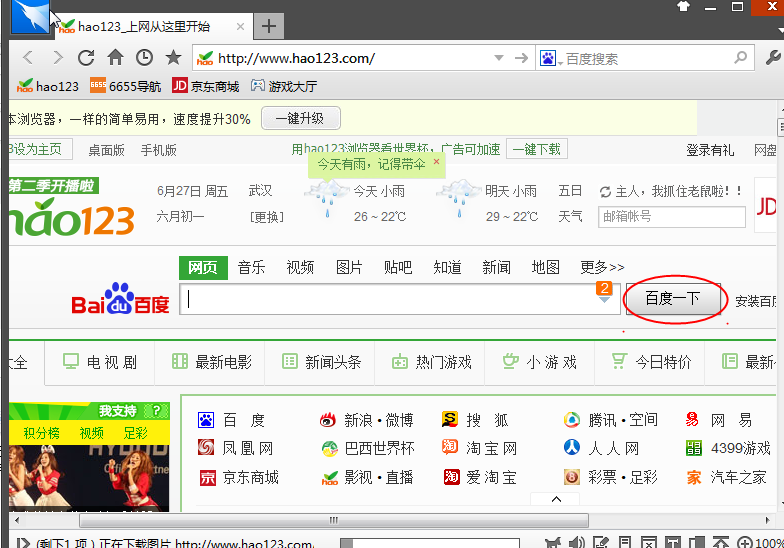Open browsing history clock icon
Screen dimensions: 784x548
tap(144, 58)
